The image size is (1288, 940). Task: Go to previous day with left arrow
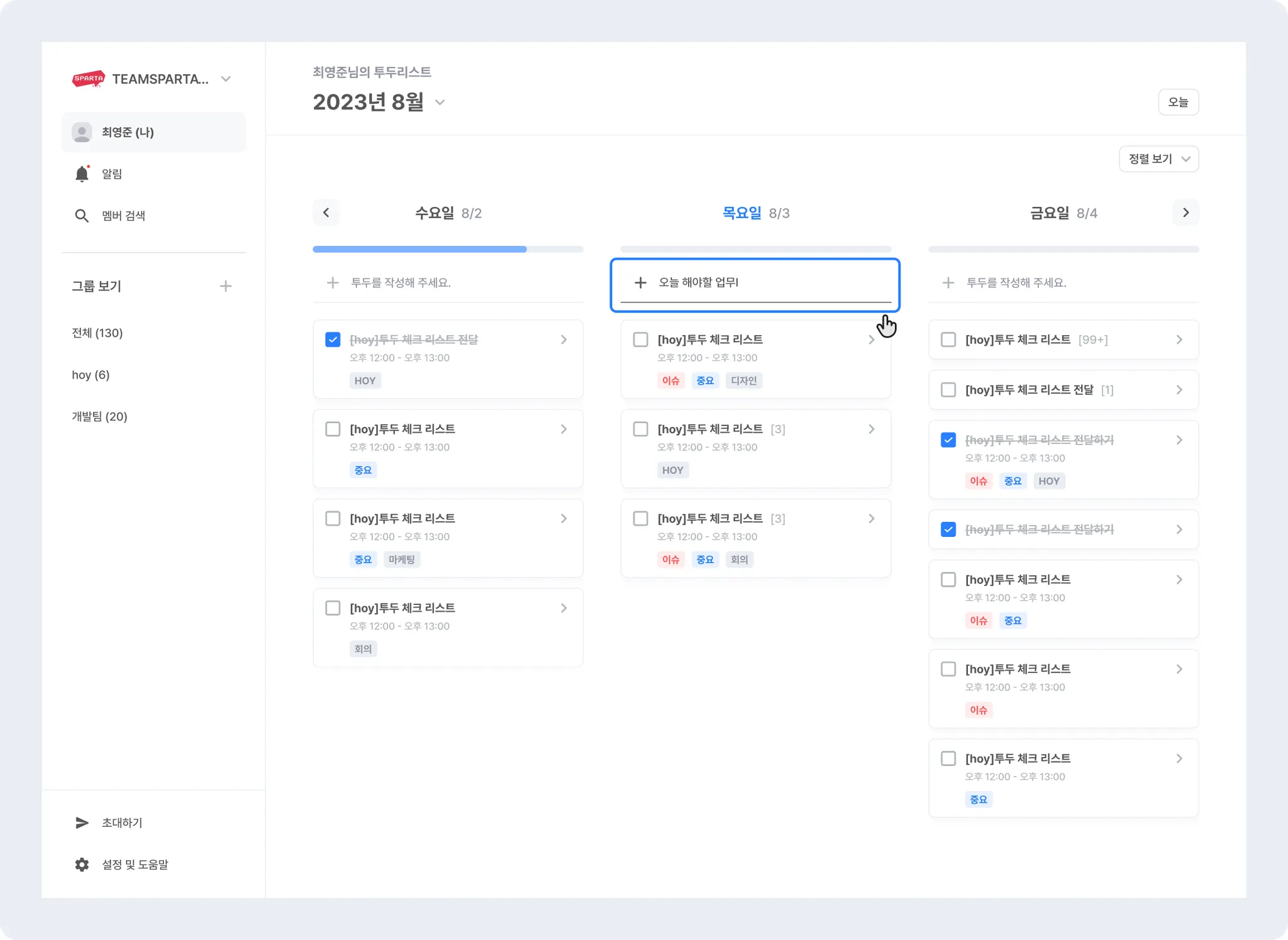[x=326, y=213]
